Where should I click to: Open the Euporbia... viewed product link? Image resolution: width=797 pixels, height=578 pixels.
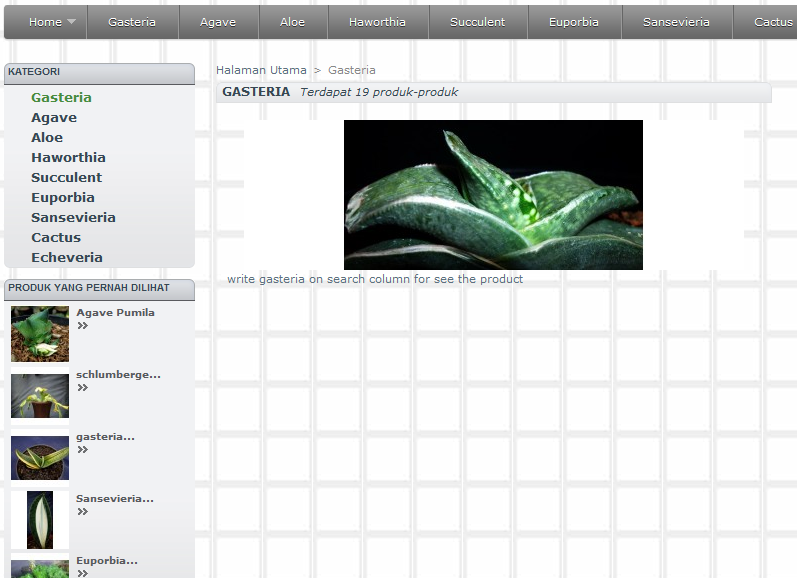pos(107,561)
